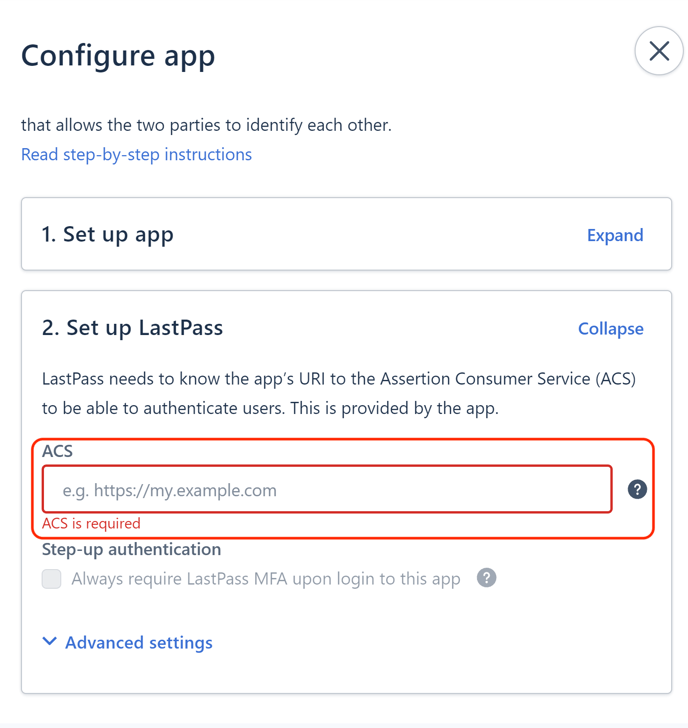
Task: Close the Configure app dialog
Action: [659, 51]
